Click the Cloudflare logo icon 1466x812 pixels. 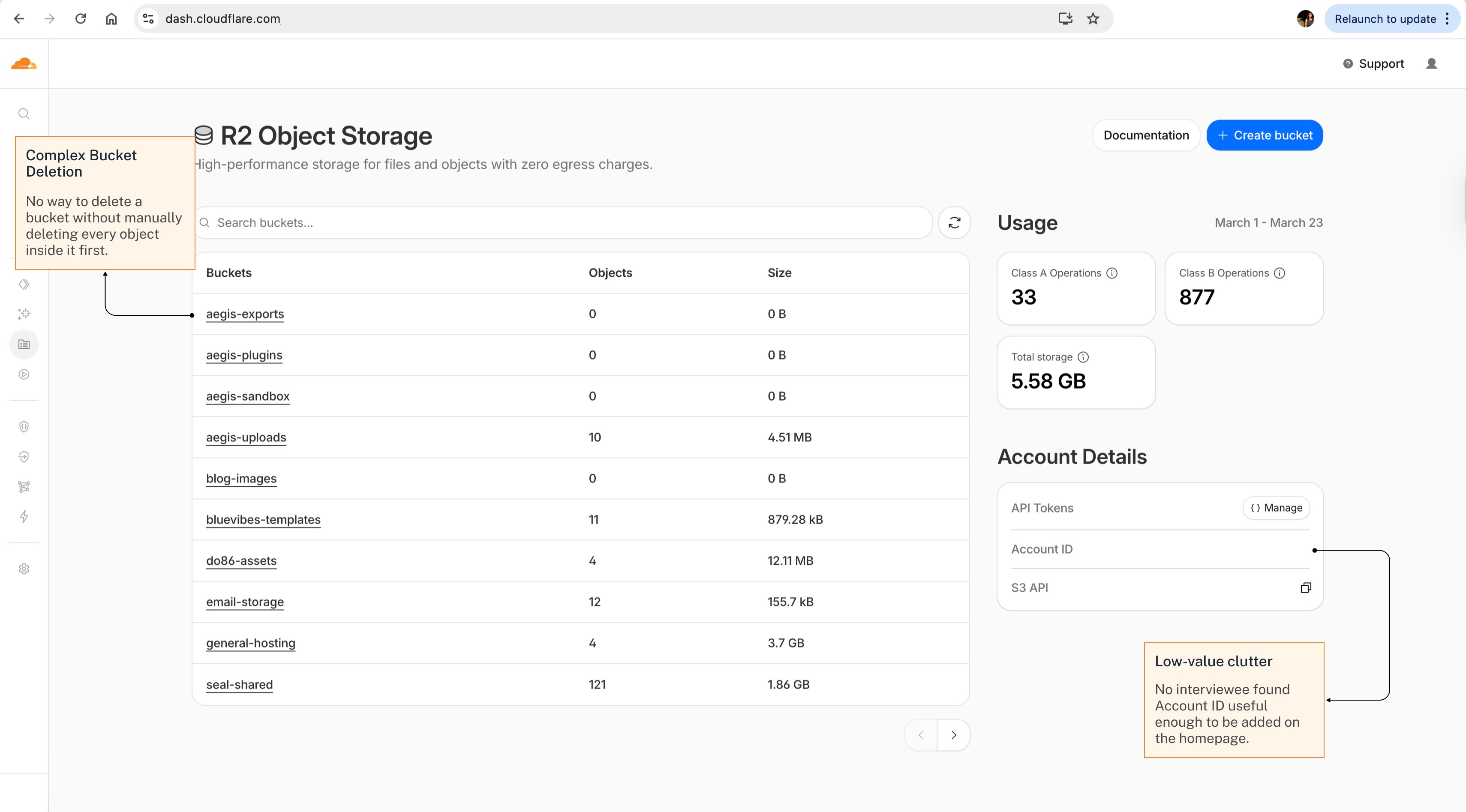24,64
